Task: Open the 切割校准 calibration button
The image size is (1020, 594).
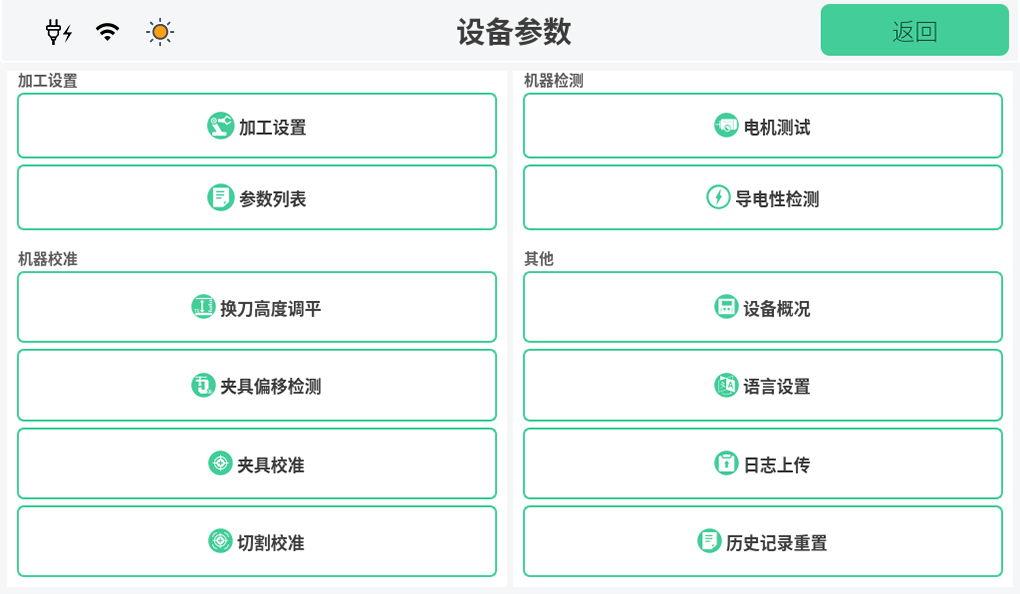Action: tap(257, 542)
